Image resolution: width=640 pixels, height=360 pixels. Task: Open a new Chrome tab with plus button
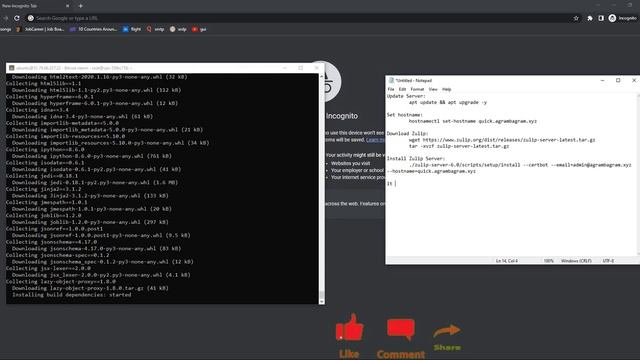click(80, 6)
